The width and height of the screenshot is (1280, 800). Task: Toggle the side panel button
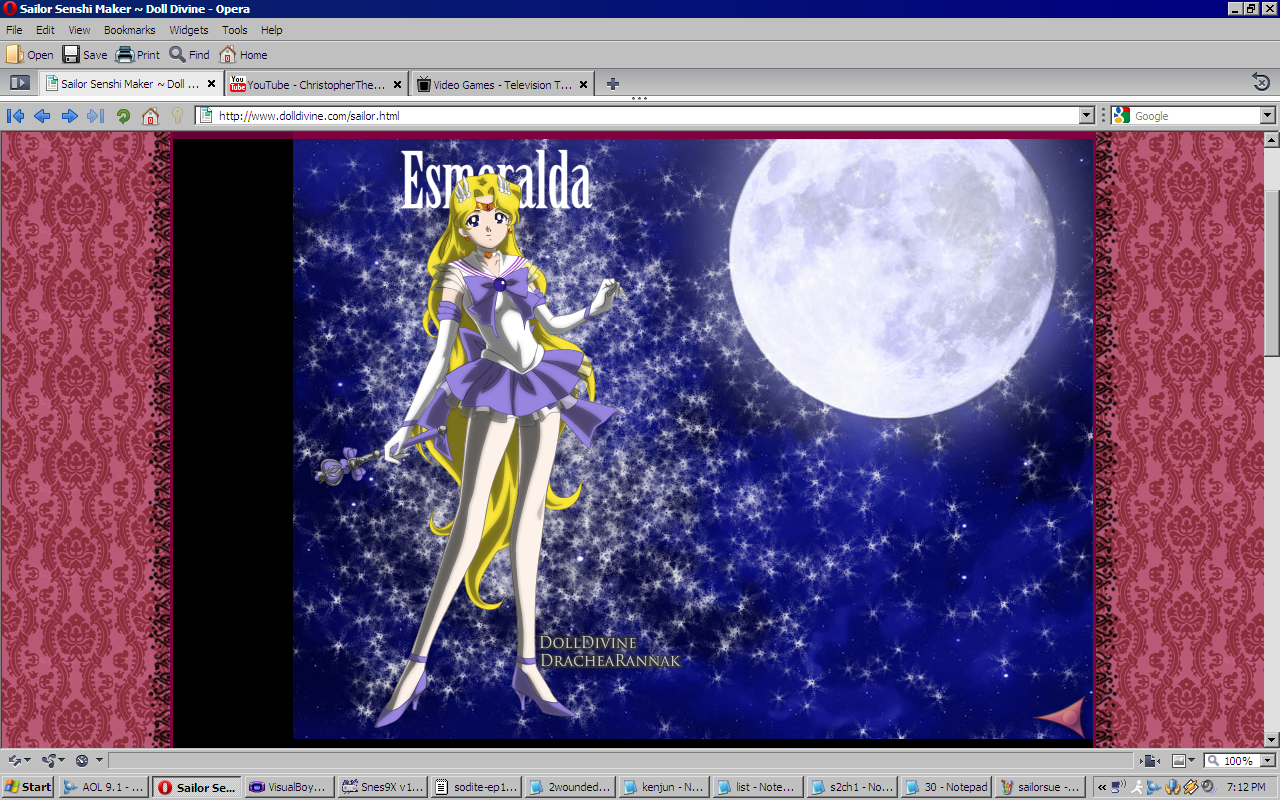click(x=19, y=83)
